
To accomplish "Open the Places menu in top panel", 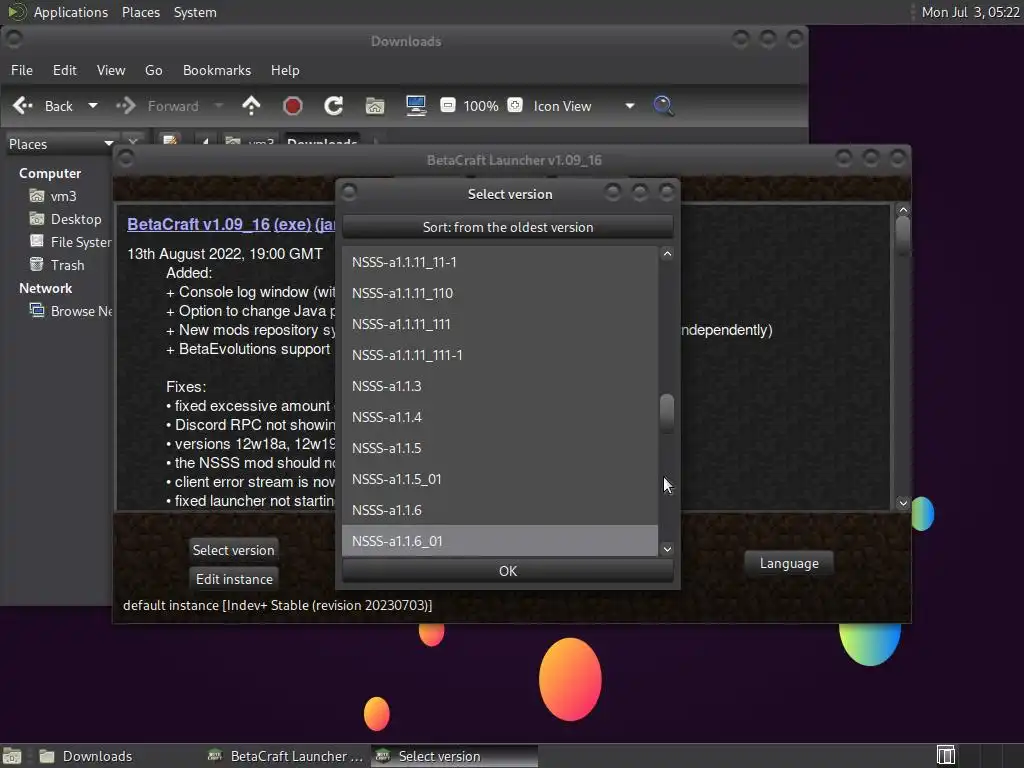I will coord(141,12).
